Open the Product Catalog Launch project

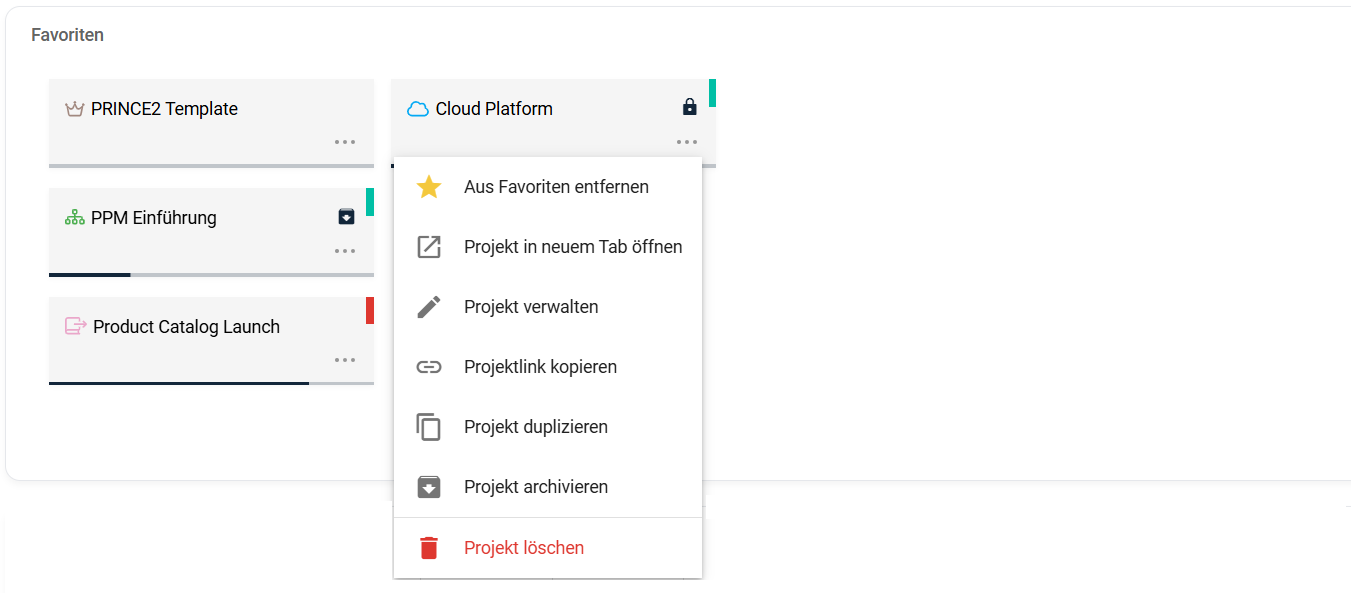[x=186, y=327]
